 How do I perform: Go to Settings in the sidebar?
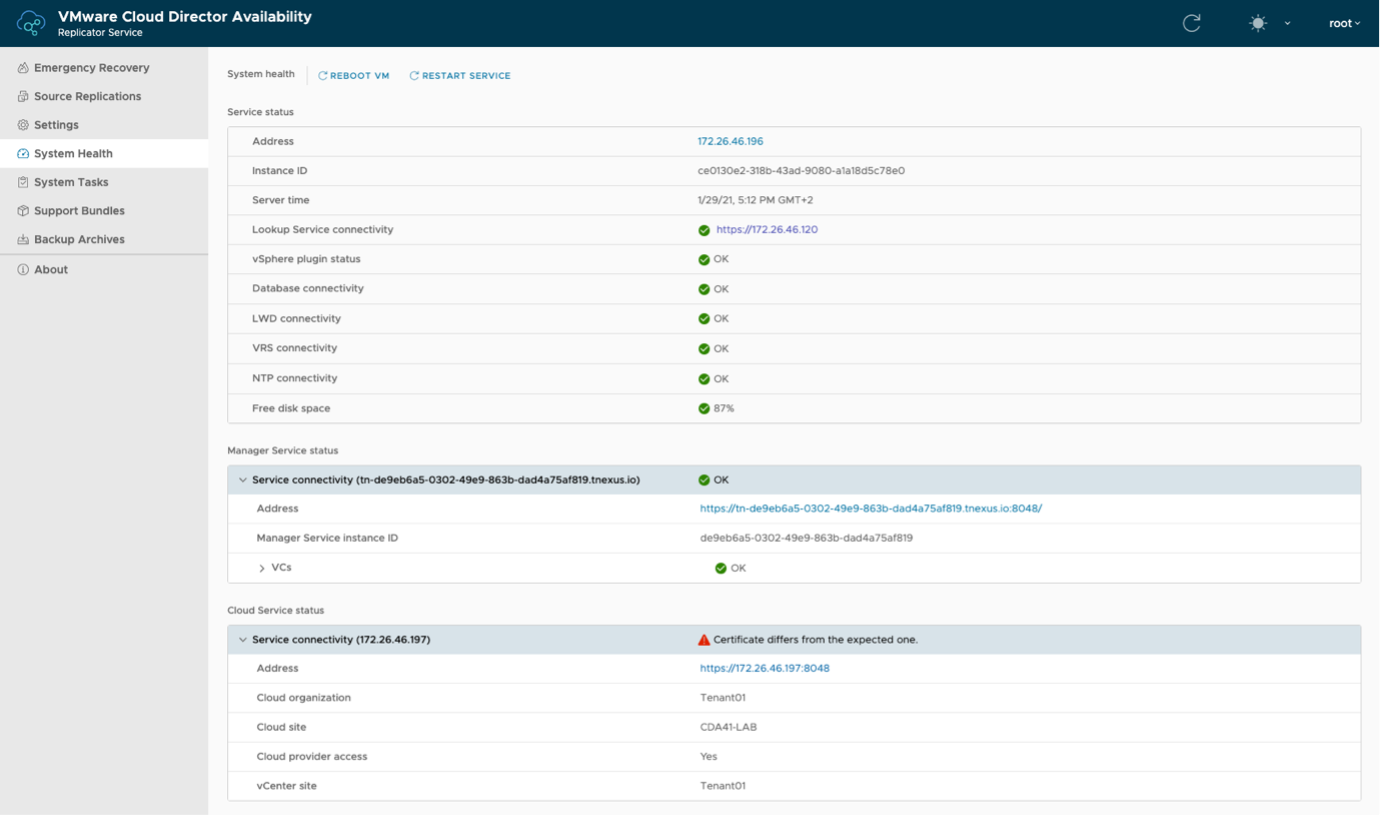tap(56, 125)
